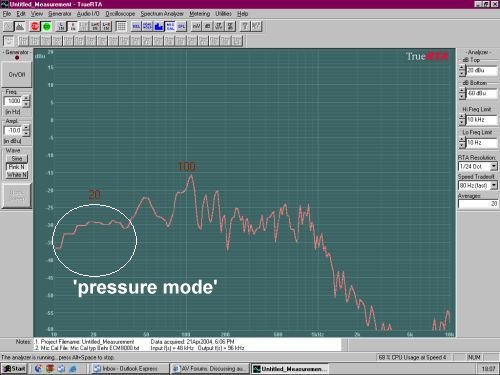Click the SPL toolbar icon

(181, 26)
